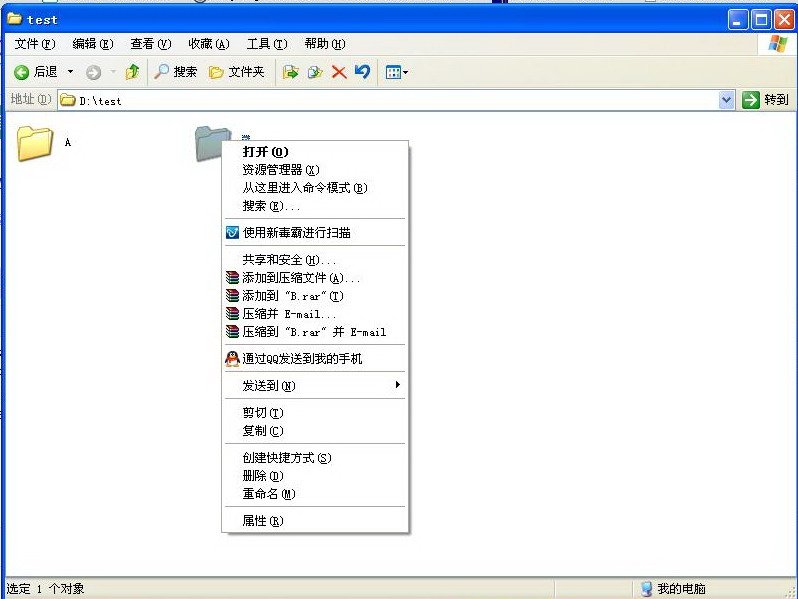The width and height of the screenshot is (798, 599).
Task: Click the Copy To folder icon
Action: click(x=315, y=72)
